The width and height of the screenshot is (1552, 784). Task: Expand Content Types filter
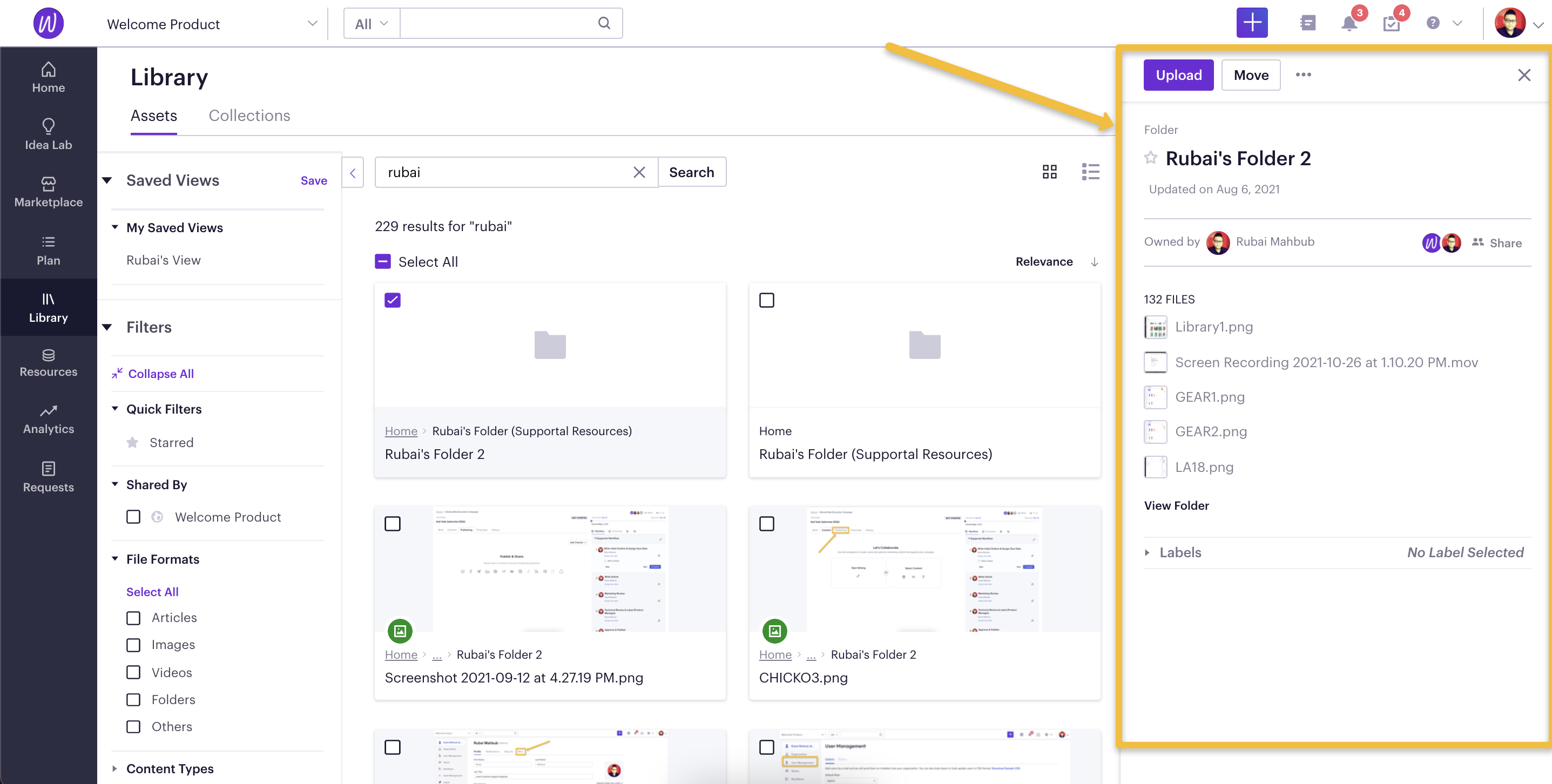pos(114,768)
